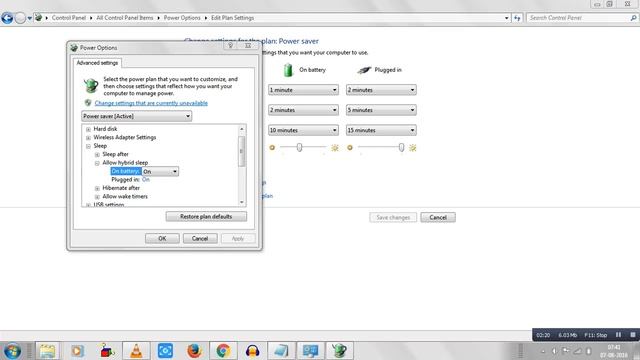The image size is (640, 360).
Task: Open the Plugged in '5 minutes' dropdown
Action: click(381, 110)
